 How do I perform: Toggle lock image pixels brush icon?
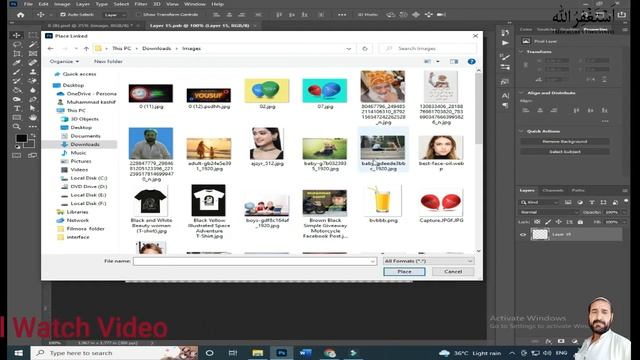point(548,222)
